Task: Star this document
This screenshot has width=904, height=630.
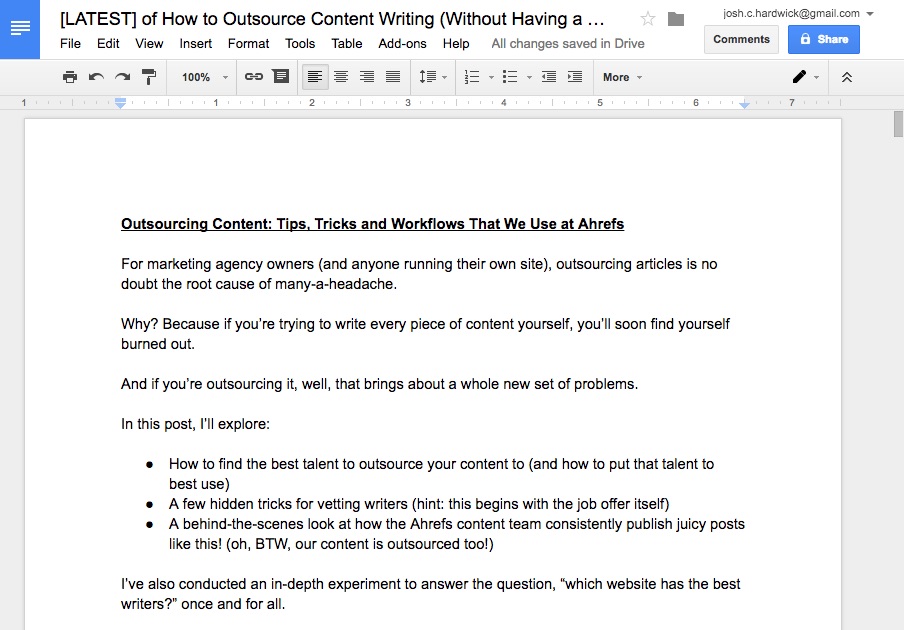Action: 648,19
